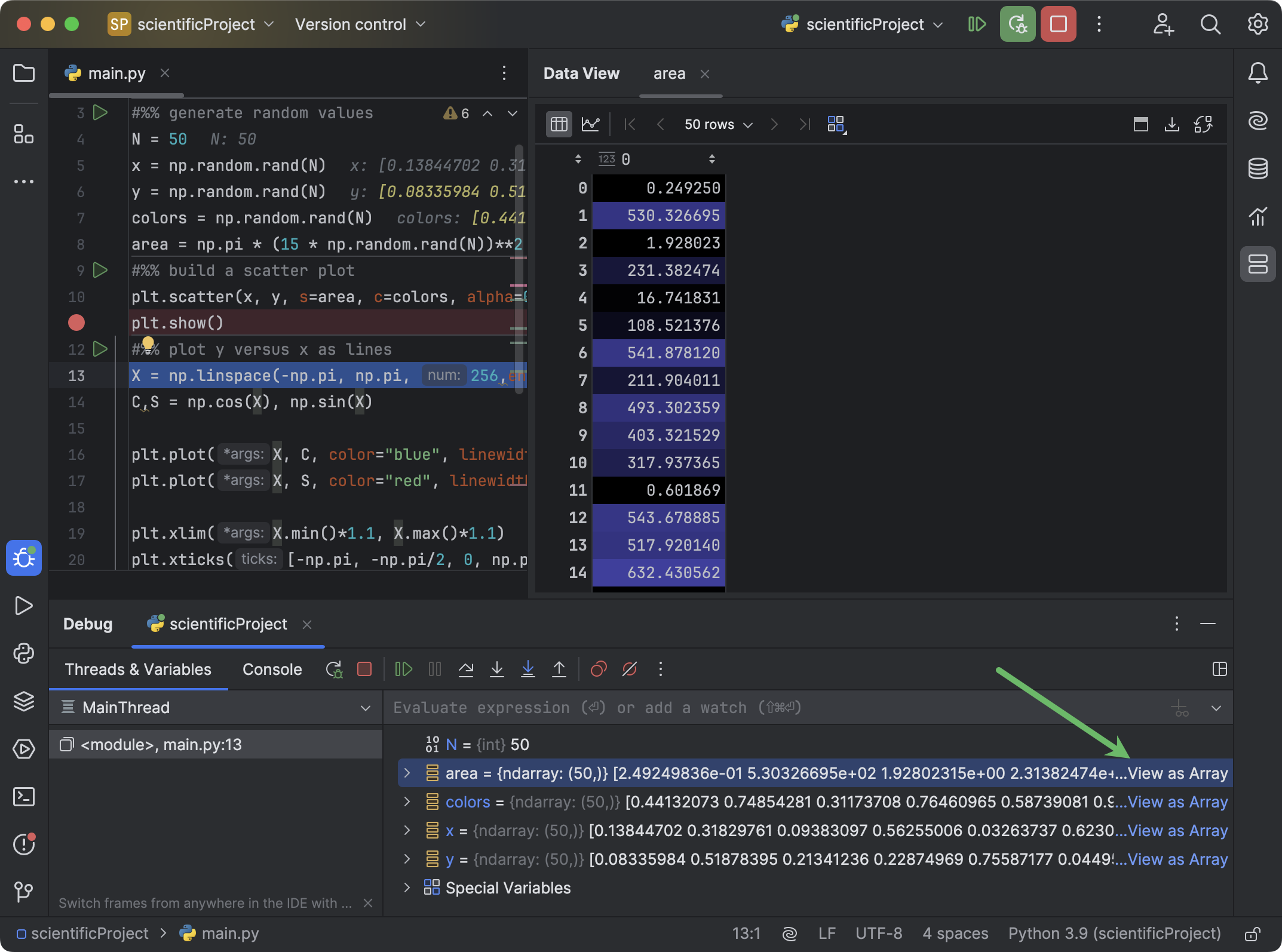Click Step Over in the debug toolbar
This screenshot has height=952, width=1282.
click(x=467, y=669)
